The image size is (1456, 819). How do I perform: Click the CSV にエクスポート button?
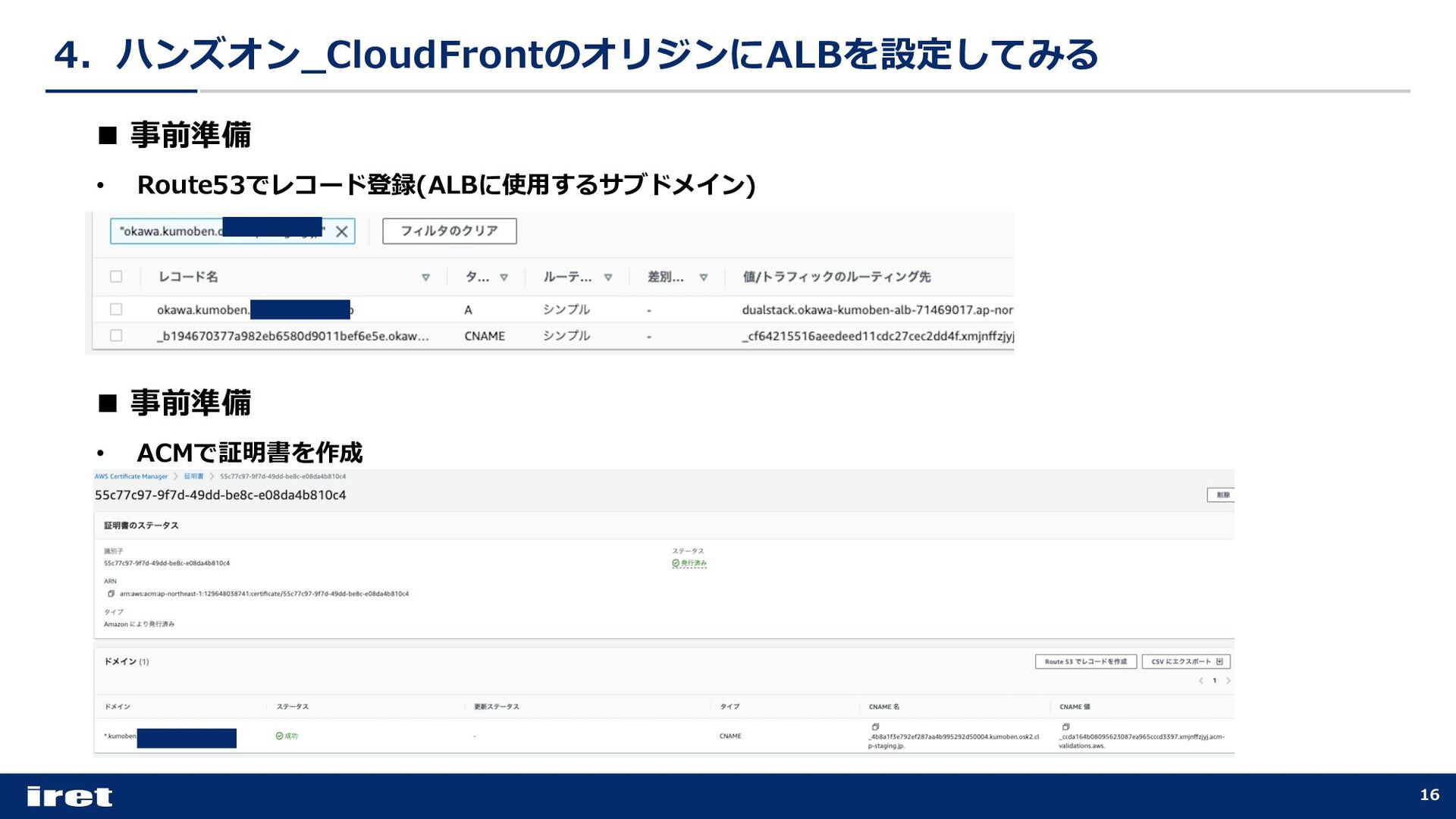point(1186,661)
